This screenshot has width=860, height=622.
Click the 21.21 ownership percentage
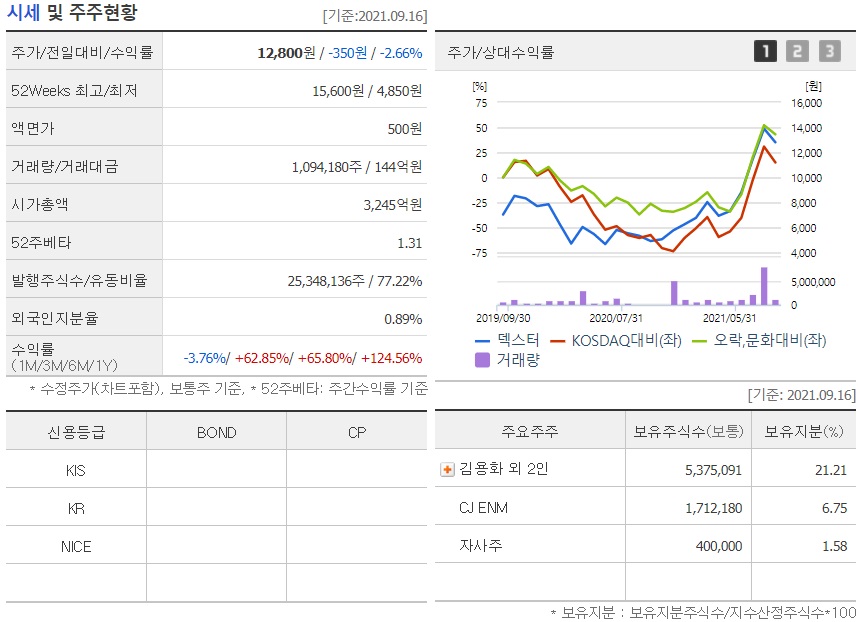coord(831,470)
